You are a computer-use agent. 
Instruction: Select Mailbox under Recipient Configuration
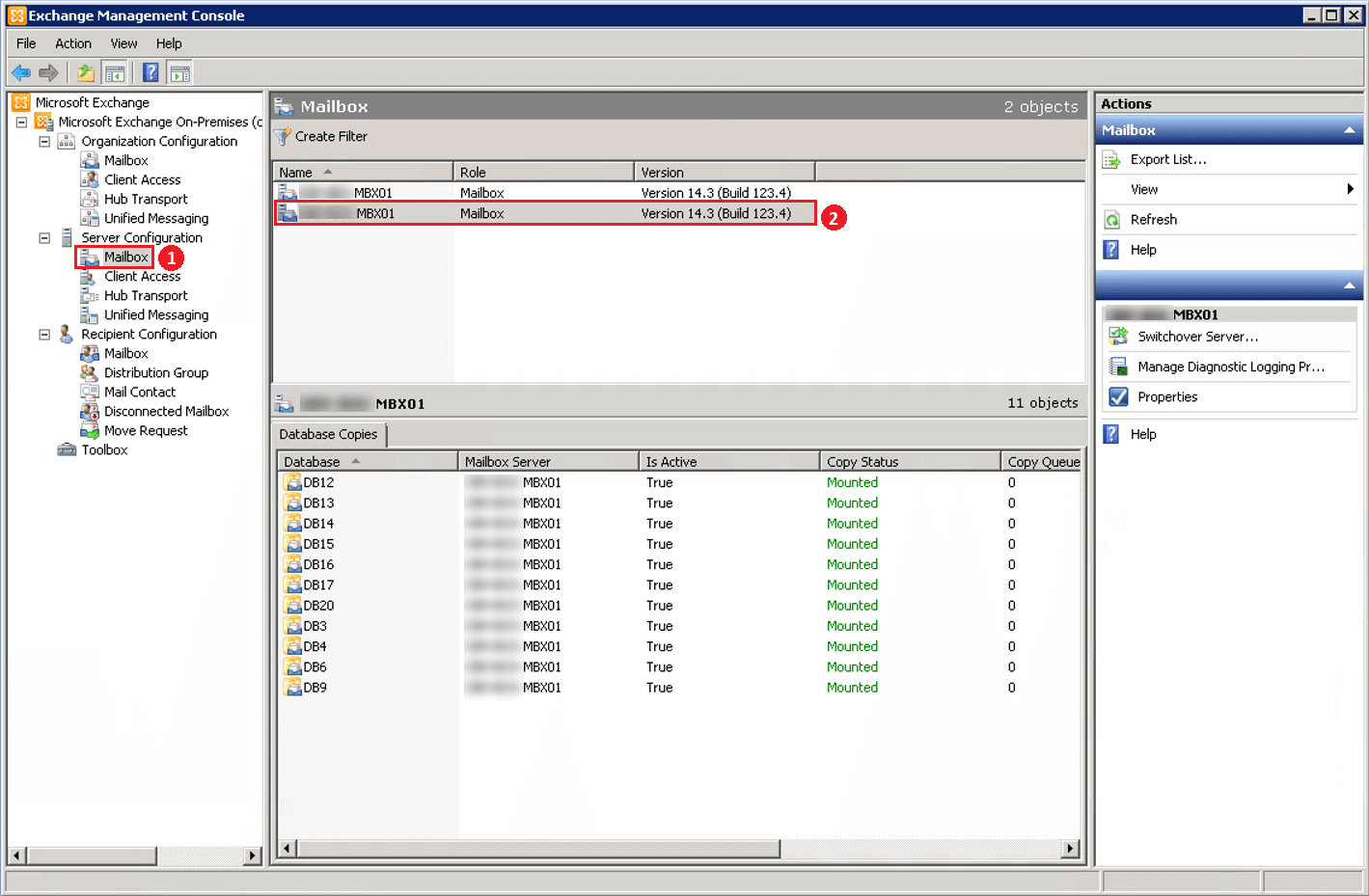[x=126, y=353]
